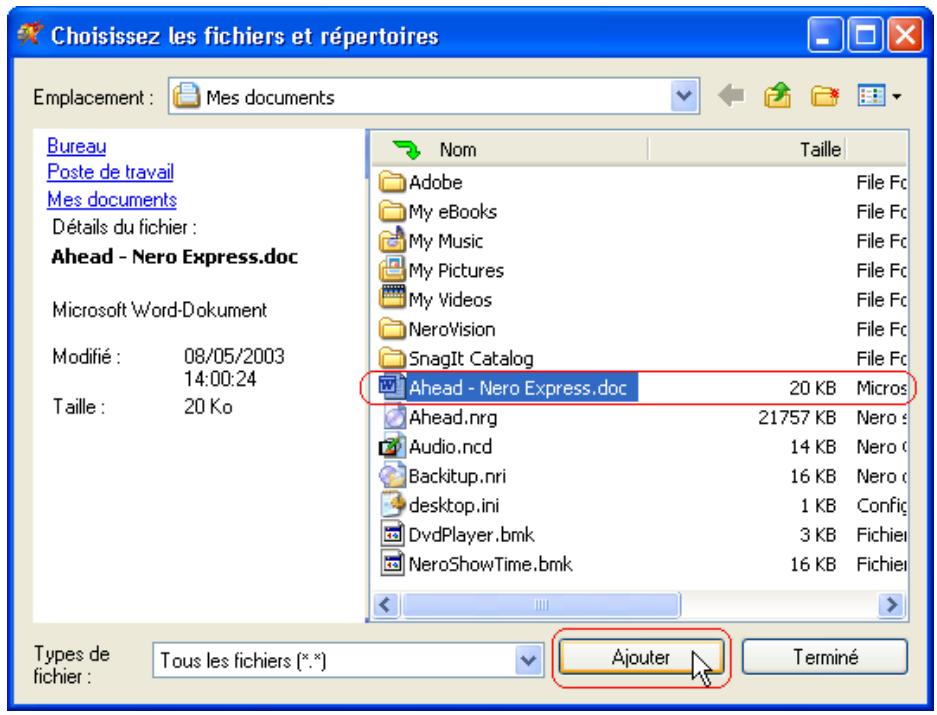
Task: Click the NeroShowTime.bmk file icon
Action: coord(393,563)
